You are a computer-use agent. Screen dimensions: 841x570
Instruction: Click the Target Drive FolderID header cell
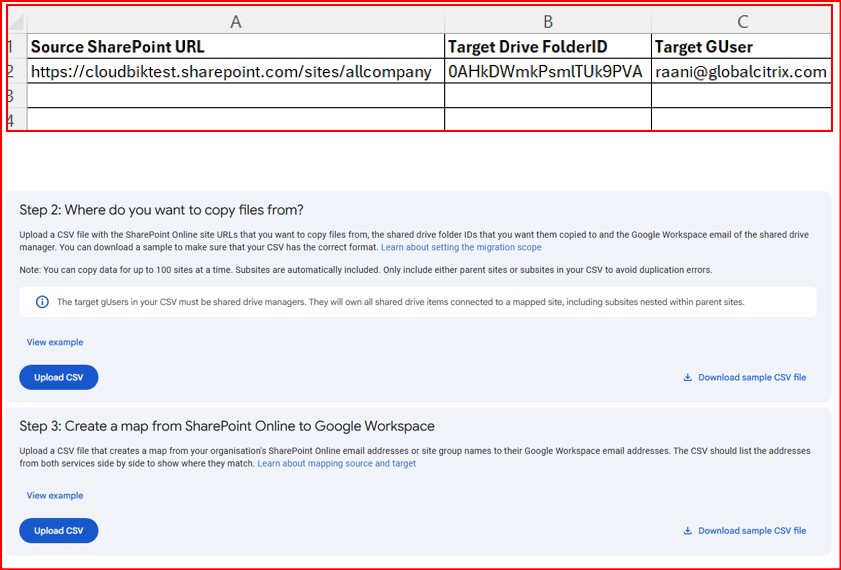547,46
